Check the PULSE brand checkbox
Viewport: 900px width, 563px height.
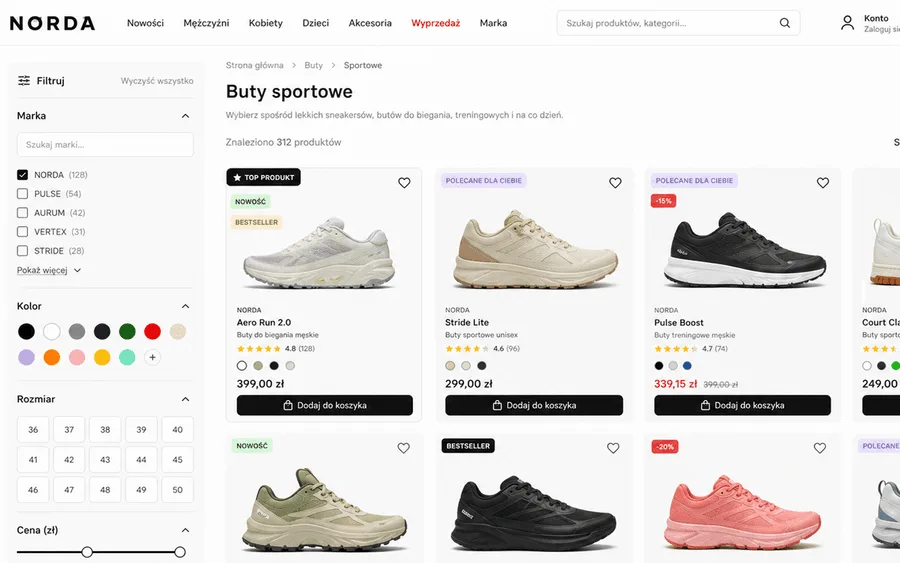click(x=22, y=193)
